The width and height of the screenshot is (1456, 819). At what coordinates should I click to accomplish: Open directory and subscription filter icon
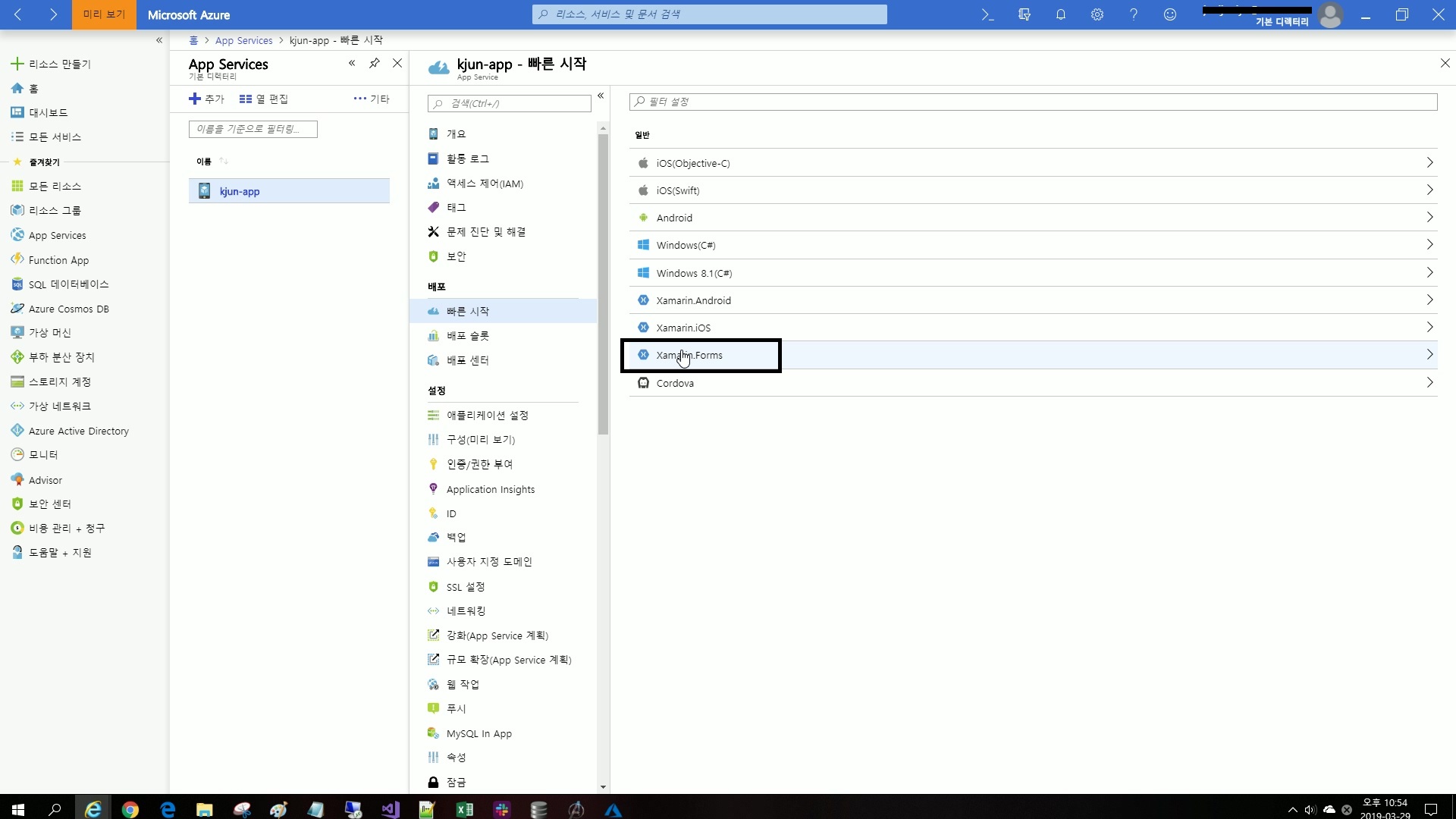pos(1025,14)
